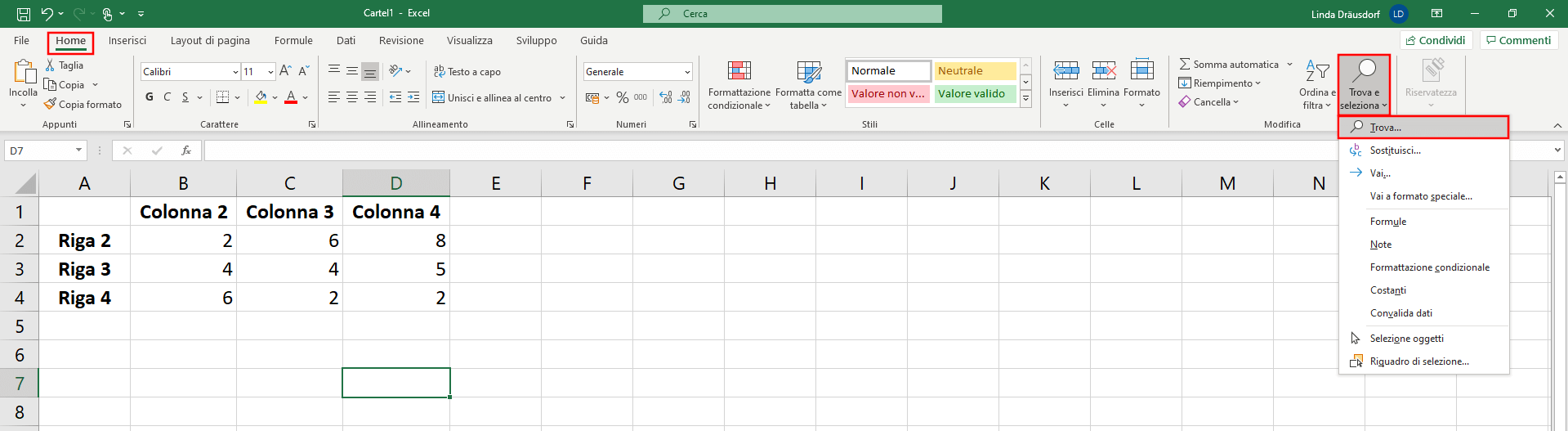The image size is (1568, 431).
Task: Click the Somma automatica sigma icon
Action: point(1184,64)
